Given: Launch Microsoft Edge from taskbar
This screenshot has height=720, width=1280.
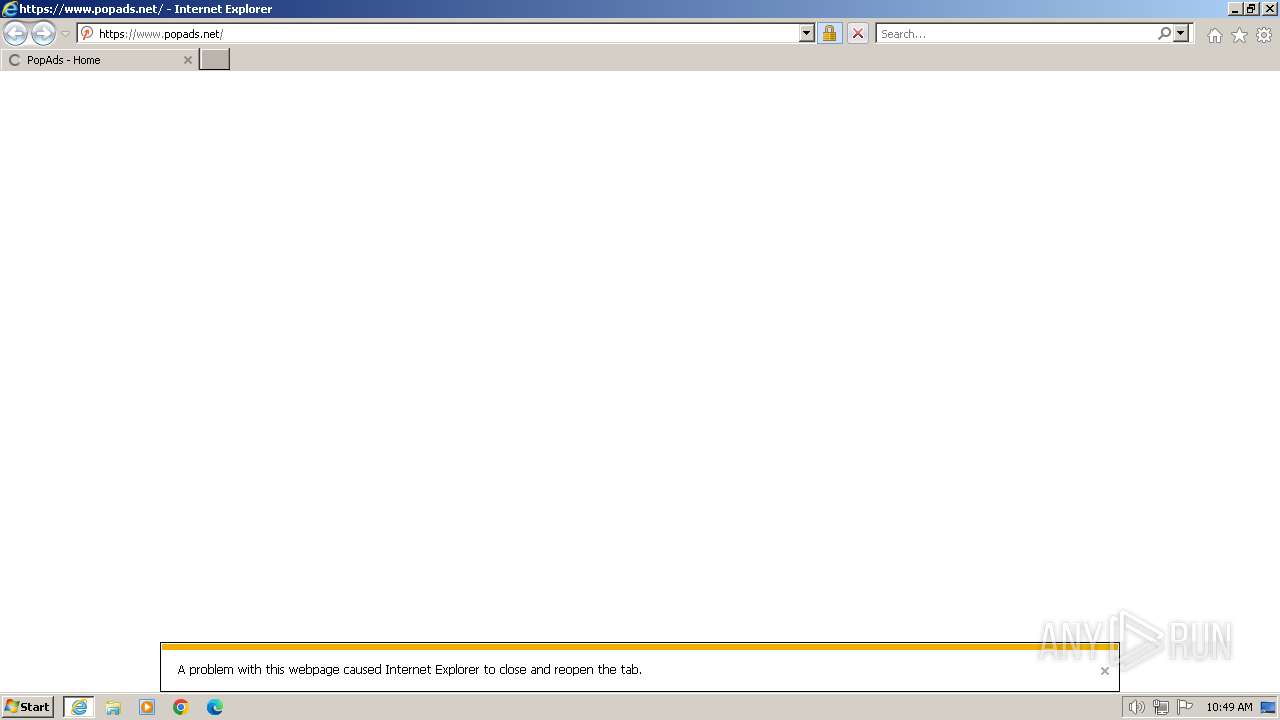Looking at the screenshot, I should click(215, 707).
